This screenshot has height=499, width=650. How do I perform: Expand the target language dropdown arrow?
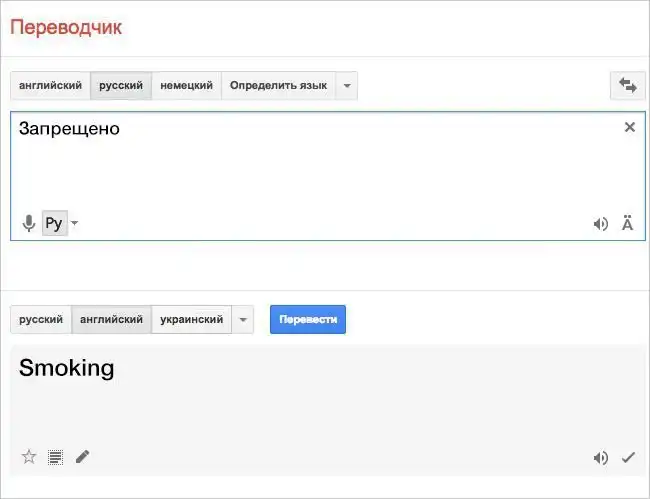[x=242, y=320]
